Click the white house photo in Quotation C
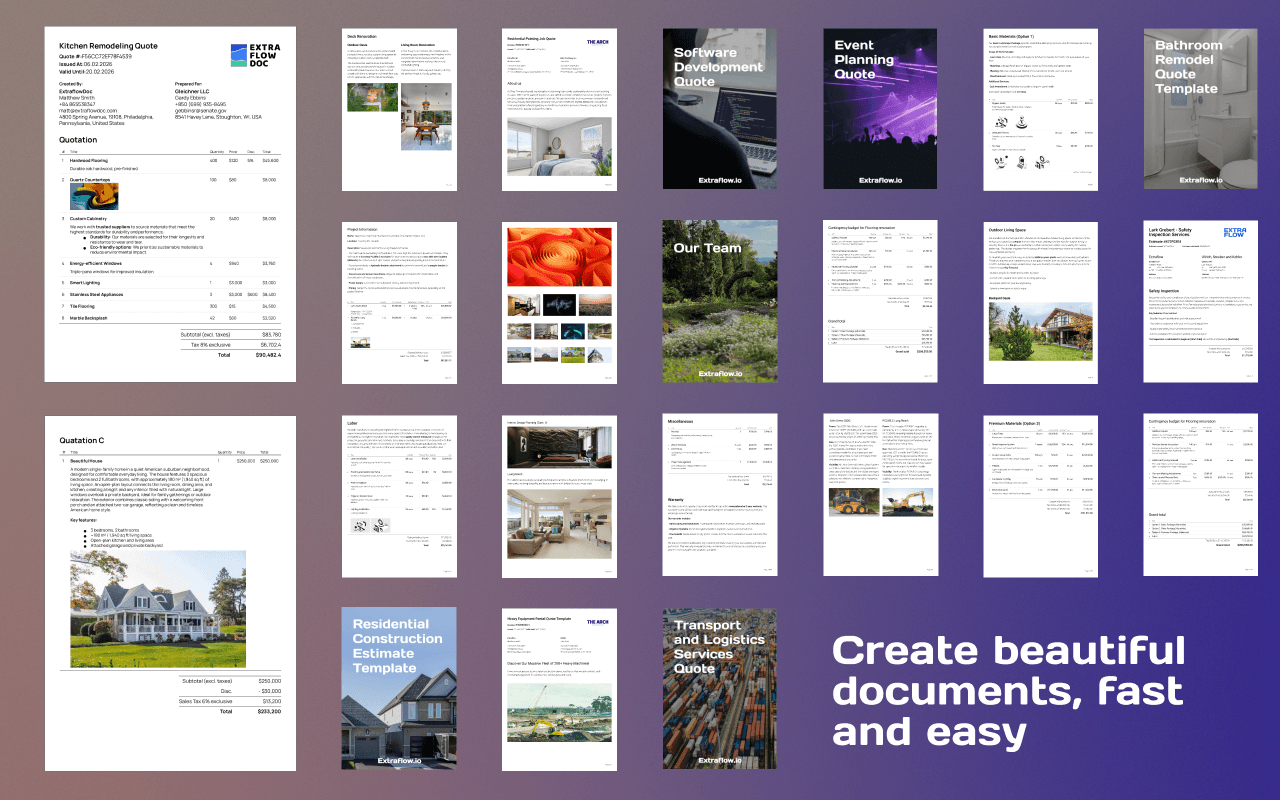This screenshot has height=800, width=1280. (x=158, y=609)
